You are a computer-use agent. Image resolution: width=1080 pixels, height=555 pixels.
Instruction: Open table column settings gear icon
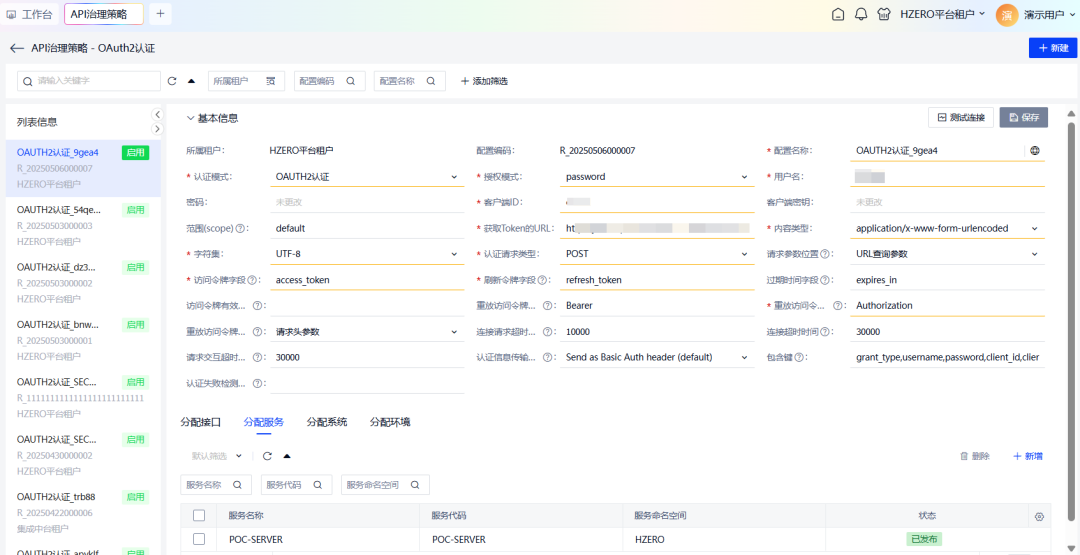[x=1039, y=516]
